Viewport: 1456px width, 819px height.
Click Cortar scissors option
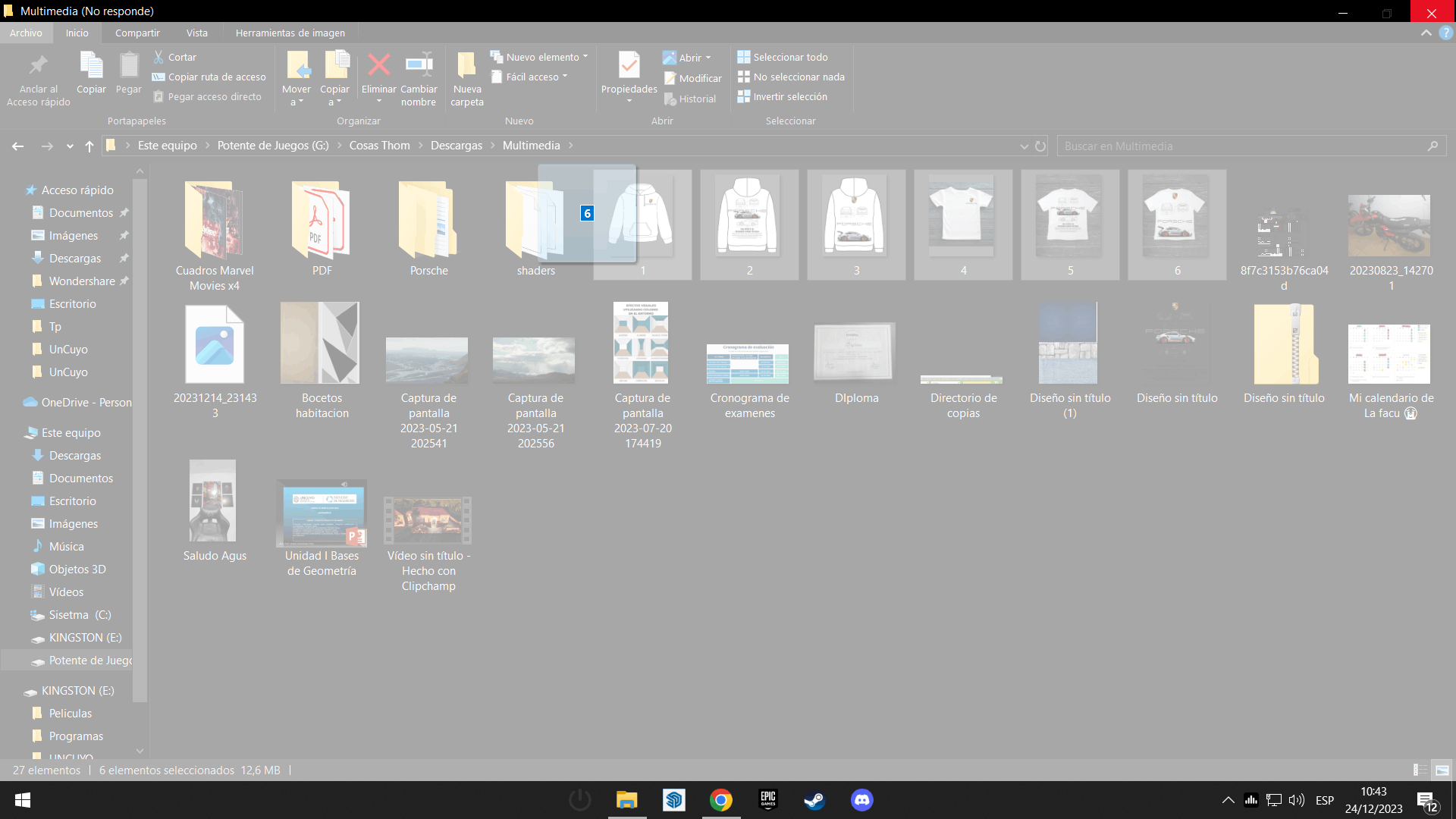pos(174,57)
